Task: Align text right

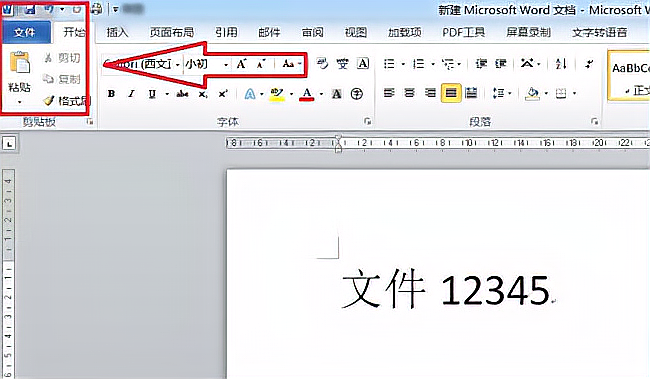Action: click(430, 93)
